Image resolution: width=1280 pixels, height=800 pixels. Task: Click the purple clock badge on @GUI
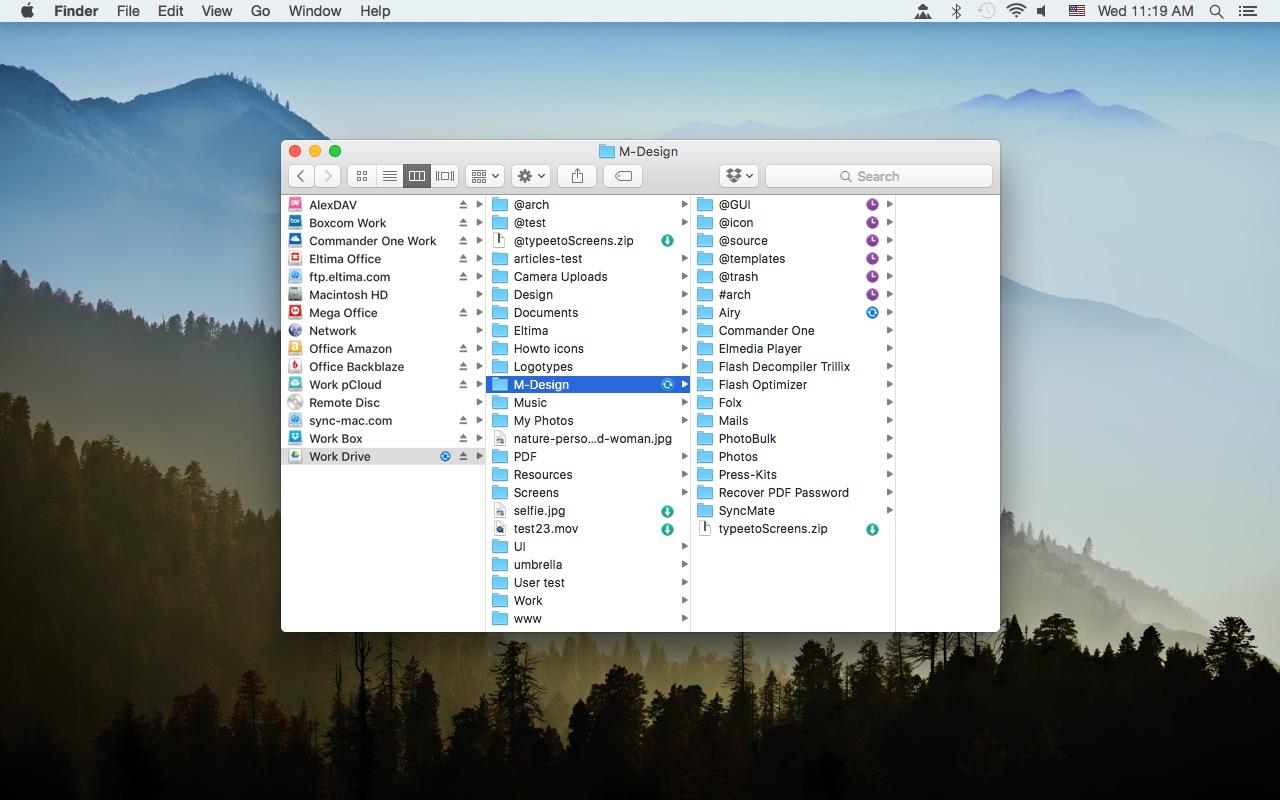[x=872, y=205]
